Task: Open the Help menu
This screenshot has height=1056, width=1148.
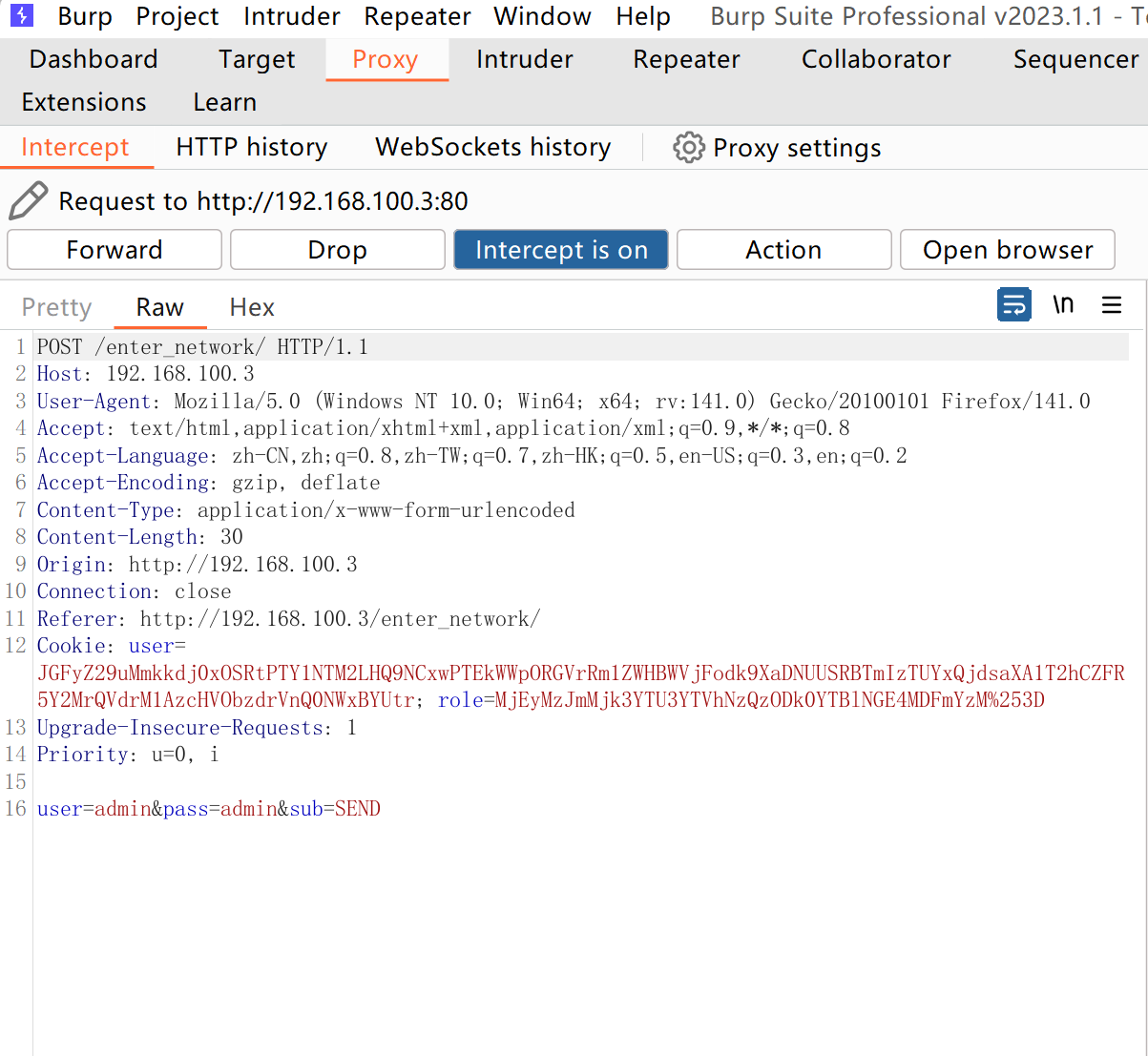Action: pyautogui.click(x=643, y=16)
